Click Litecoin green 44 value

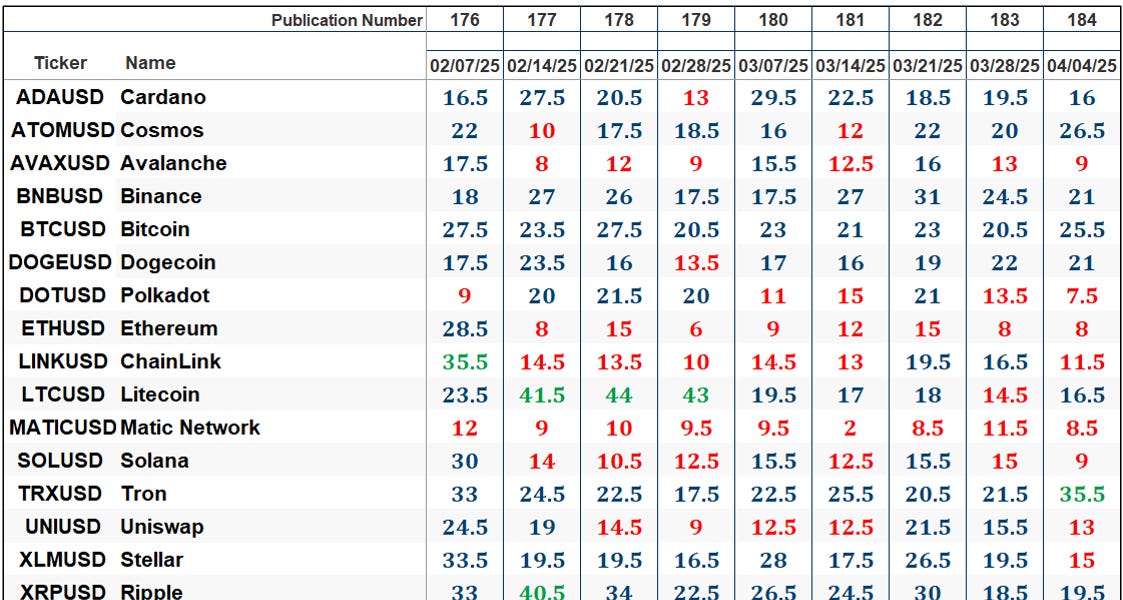[619, 395]
